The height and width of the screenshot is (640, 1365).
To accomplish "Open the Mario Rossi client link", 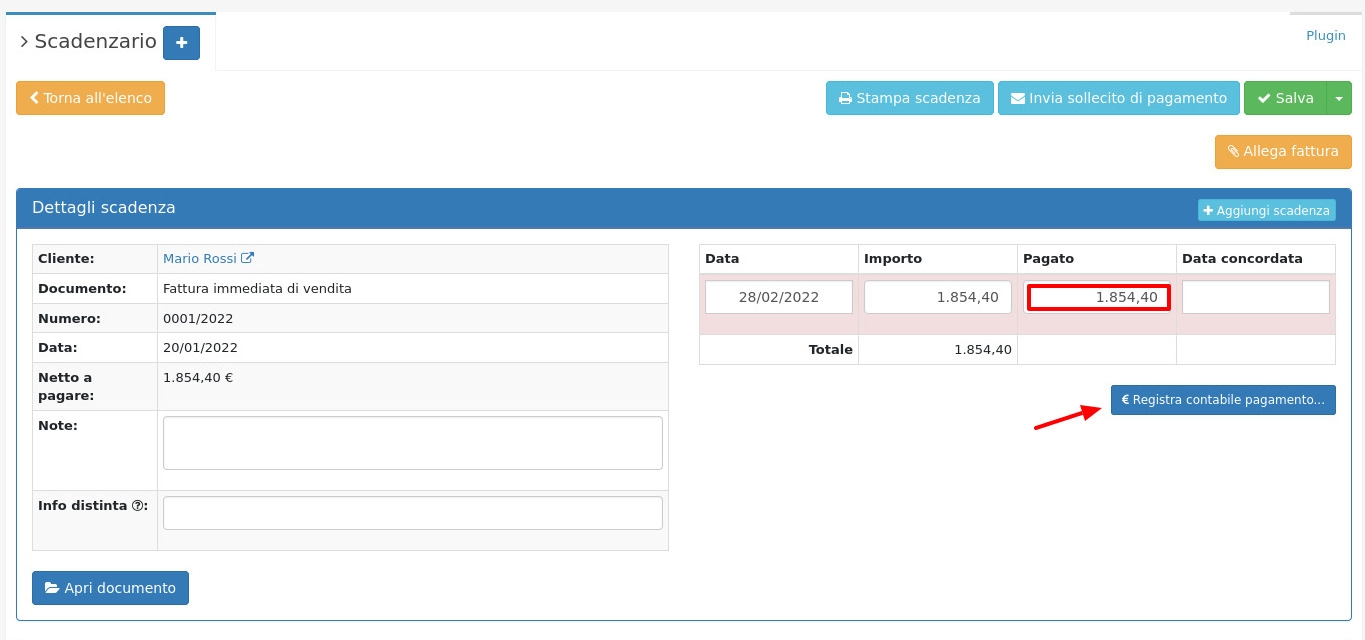I will [x=199, y=258].
